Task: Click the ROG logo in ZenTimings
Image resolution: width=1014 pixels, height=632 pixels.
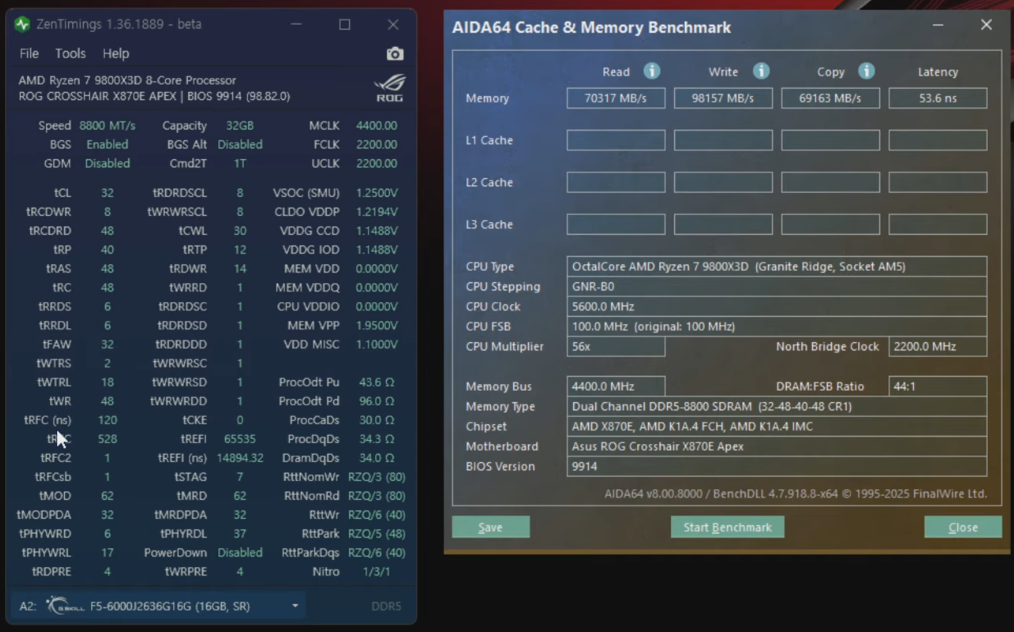Action: click(x=389, y=89)
